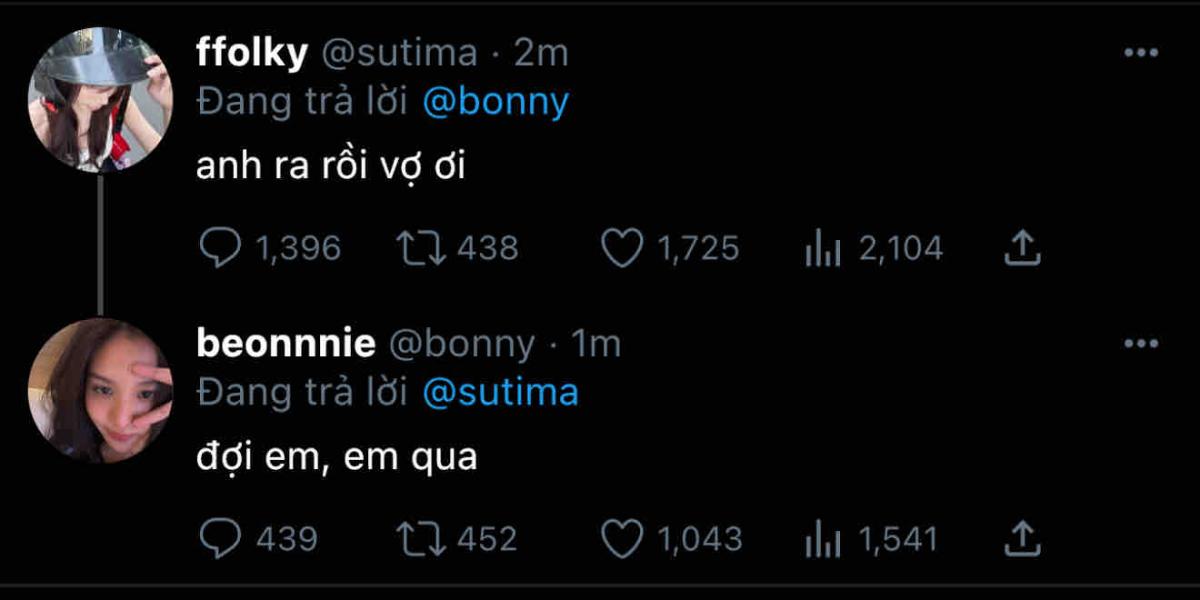Share beonnnie's tweet via share icon
Image resolution: width=1200 pixels, height=600 pixels.
click(x=1022, y=540)
